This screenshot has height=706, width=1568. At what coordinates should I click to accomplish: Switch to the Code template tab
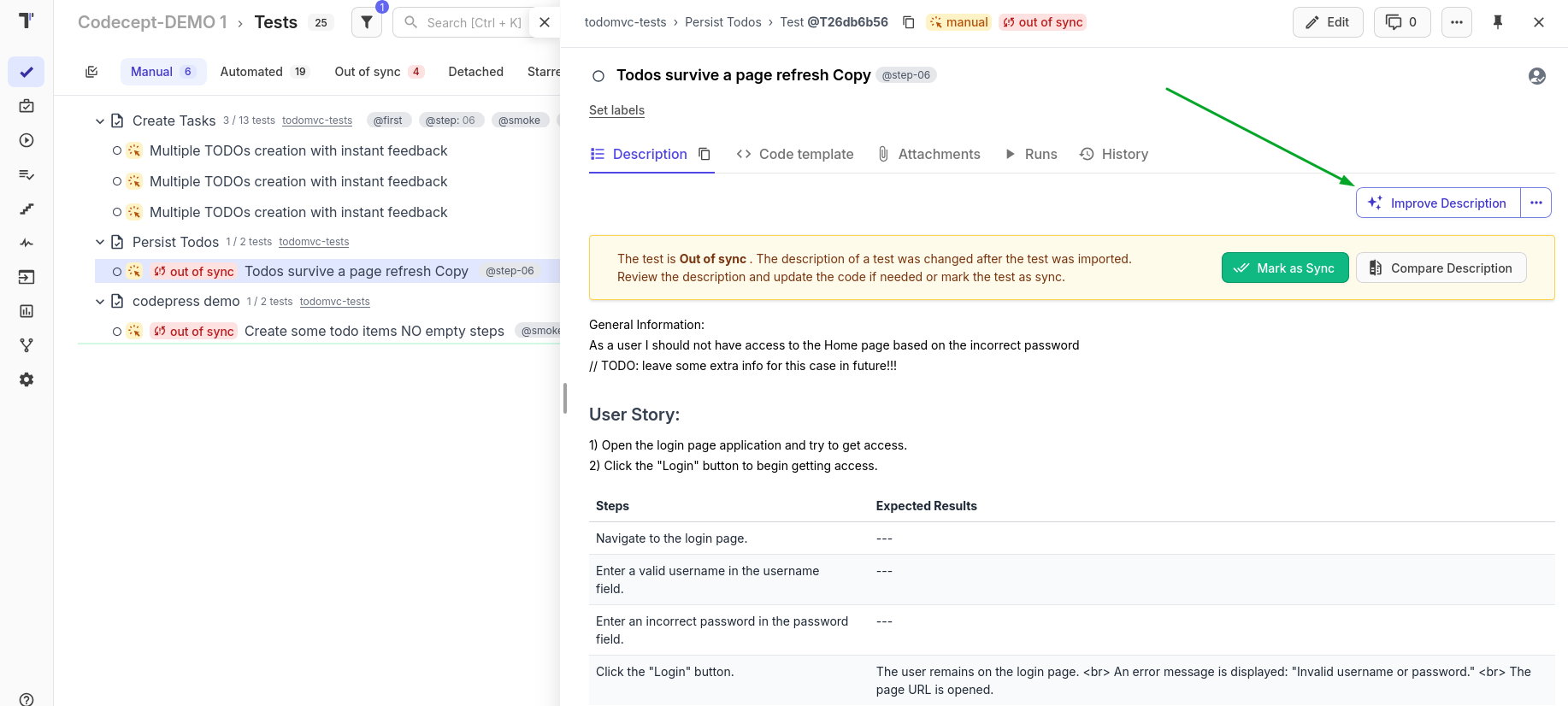795,154
